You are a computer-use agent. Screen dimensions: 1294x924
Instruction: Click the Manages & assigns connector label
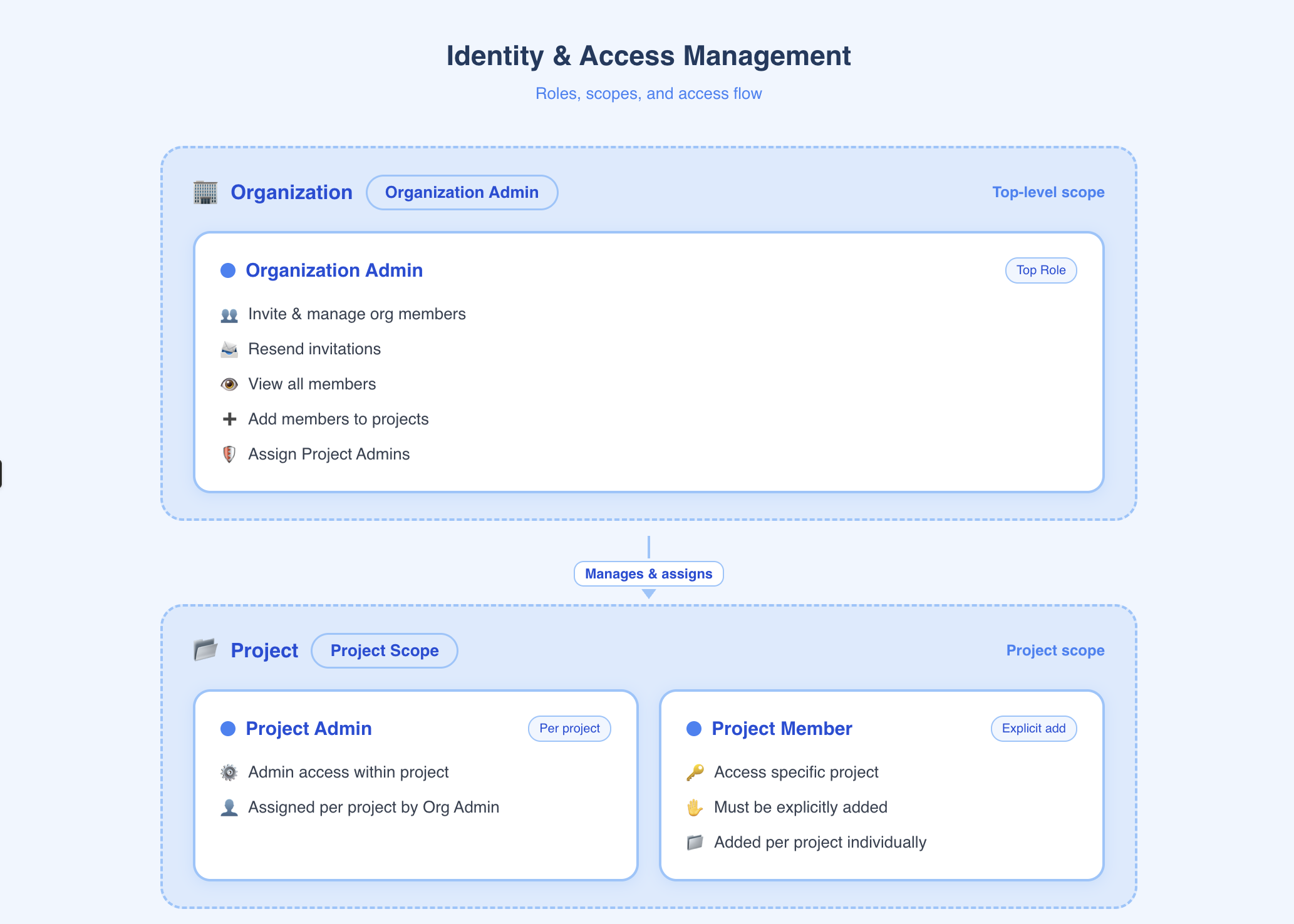(x=648, y=573)
